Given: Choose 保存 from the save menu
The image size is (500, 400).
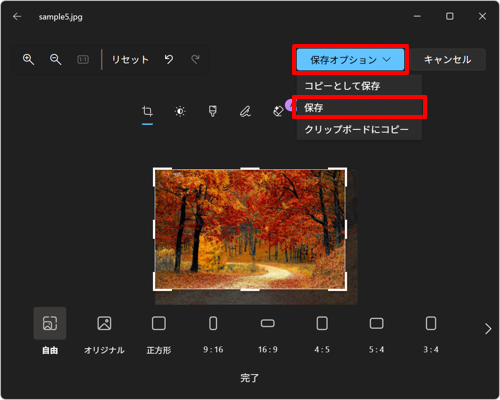Looking at the screenshot, I should [x=359, y=107].
